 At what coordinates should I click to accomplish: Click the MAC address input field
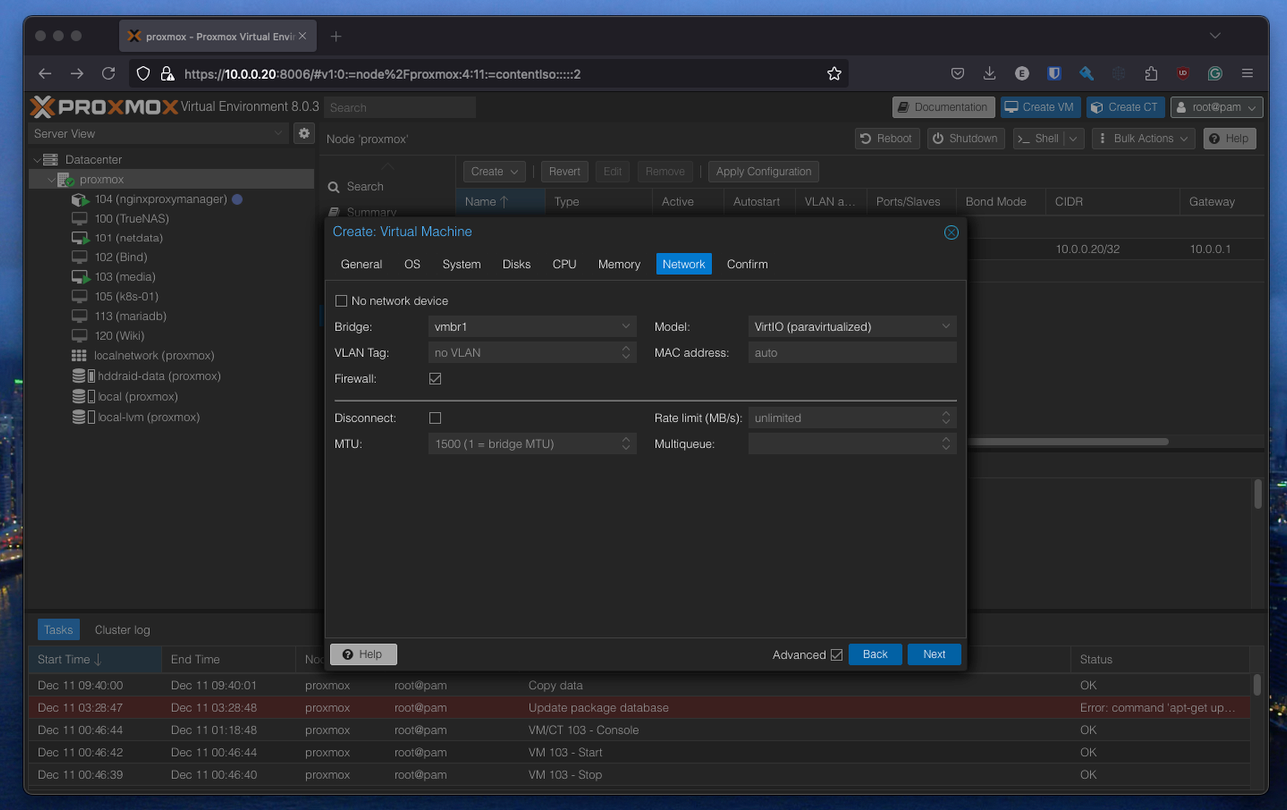(x=852, y=353)
